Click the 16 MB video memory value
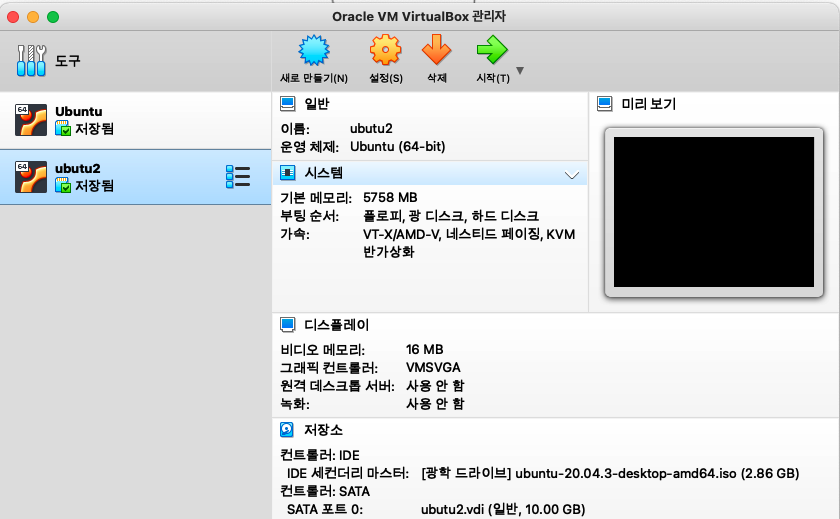 pos(424,350)
